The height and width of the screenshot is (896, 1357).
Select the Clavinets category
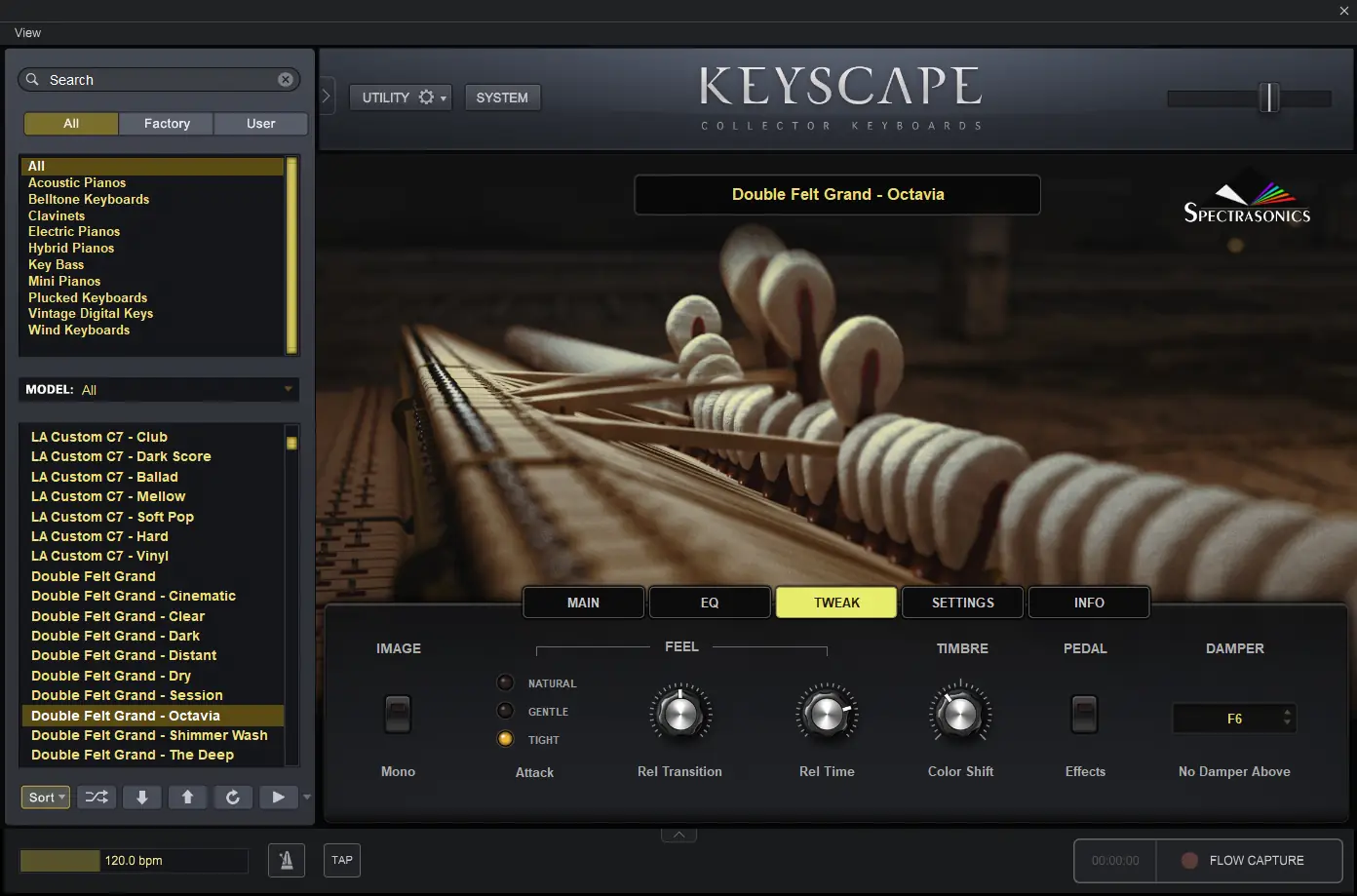[57, 215]
